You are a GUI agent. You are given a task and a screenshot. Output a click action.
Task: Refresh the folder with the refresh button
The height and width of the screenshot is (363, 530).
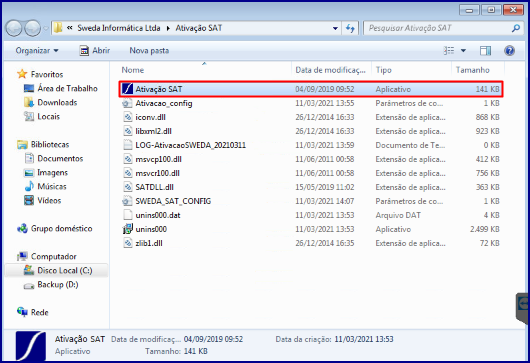coord(350,28)
